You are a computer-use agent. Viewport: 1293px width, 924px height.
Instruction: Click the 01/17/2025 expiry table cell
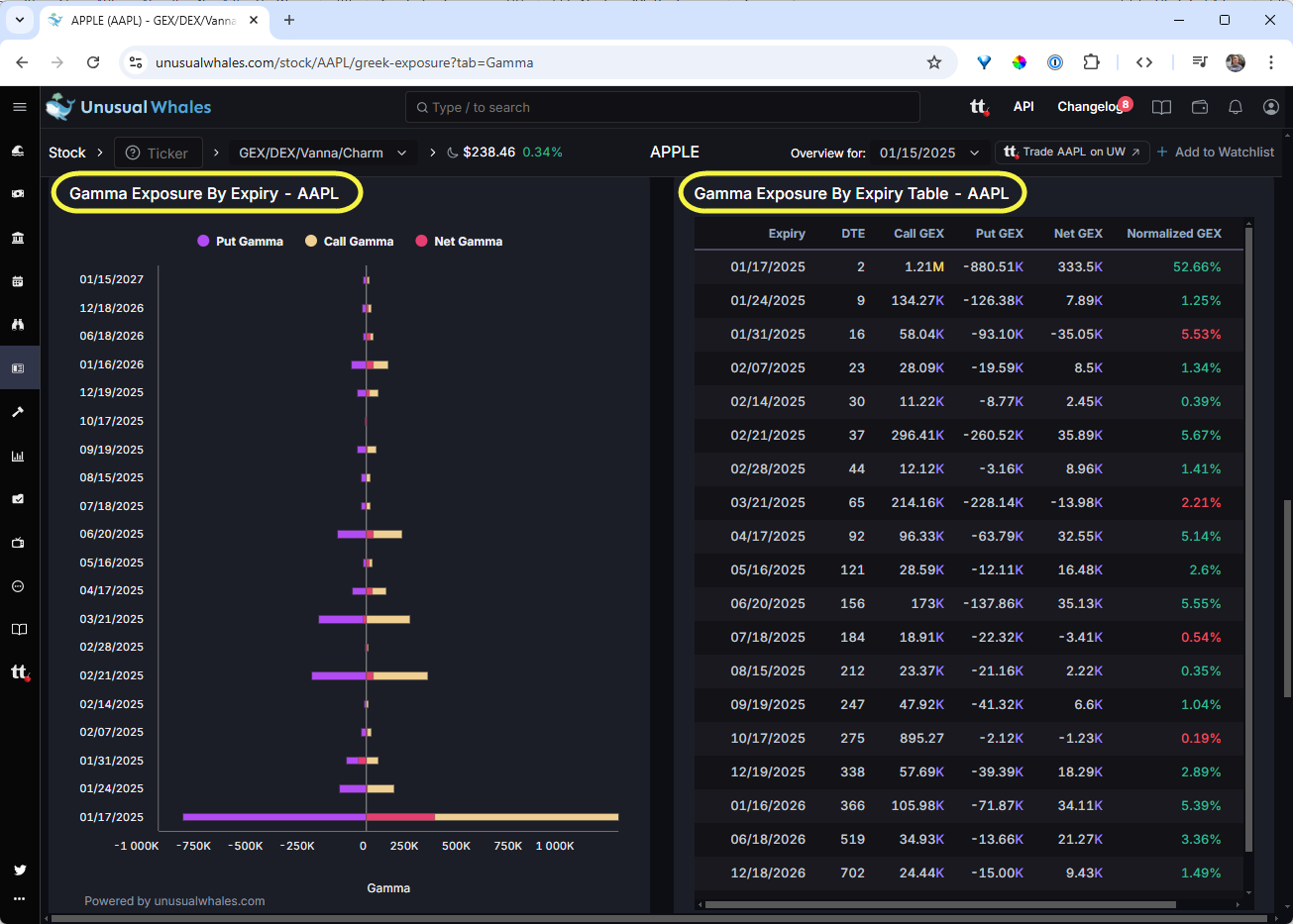tap(767, 267)
